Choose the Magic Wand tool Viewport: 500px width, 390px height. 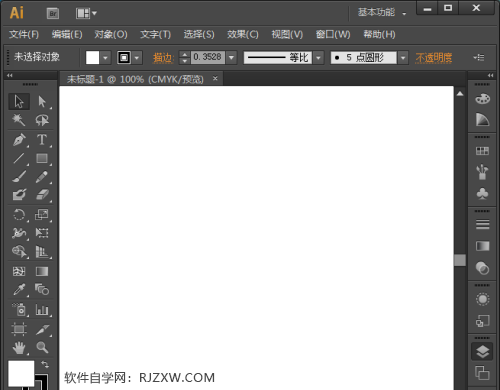tap(19, 120)
